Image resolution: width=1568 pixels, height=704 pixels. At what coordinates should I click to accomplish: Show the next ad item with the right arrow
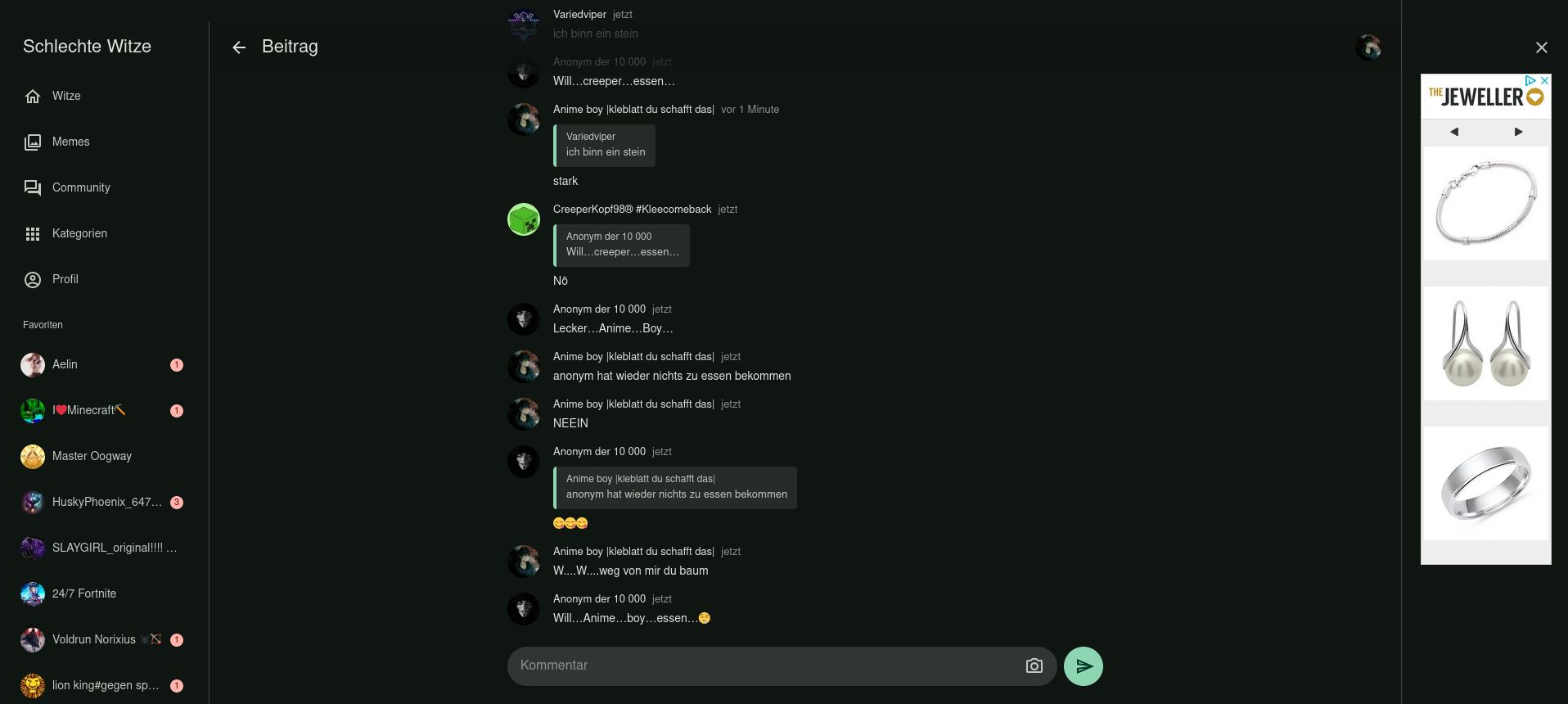[1518, 132]
